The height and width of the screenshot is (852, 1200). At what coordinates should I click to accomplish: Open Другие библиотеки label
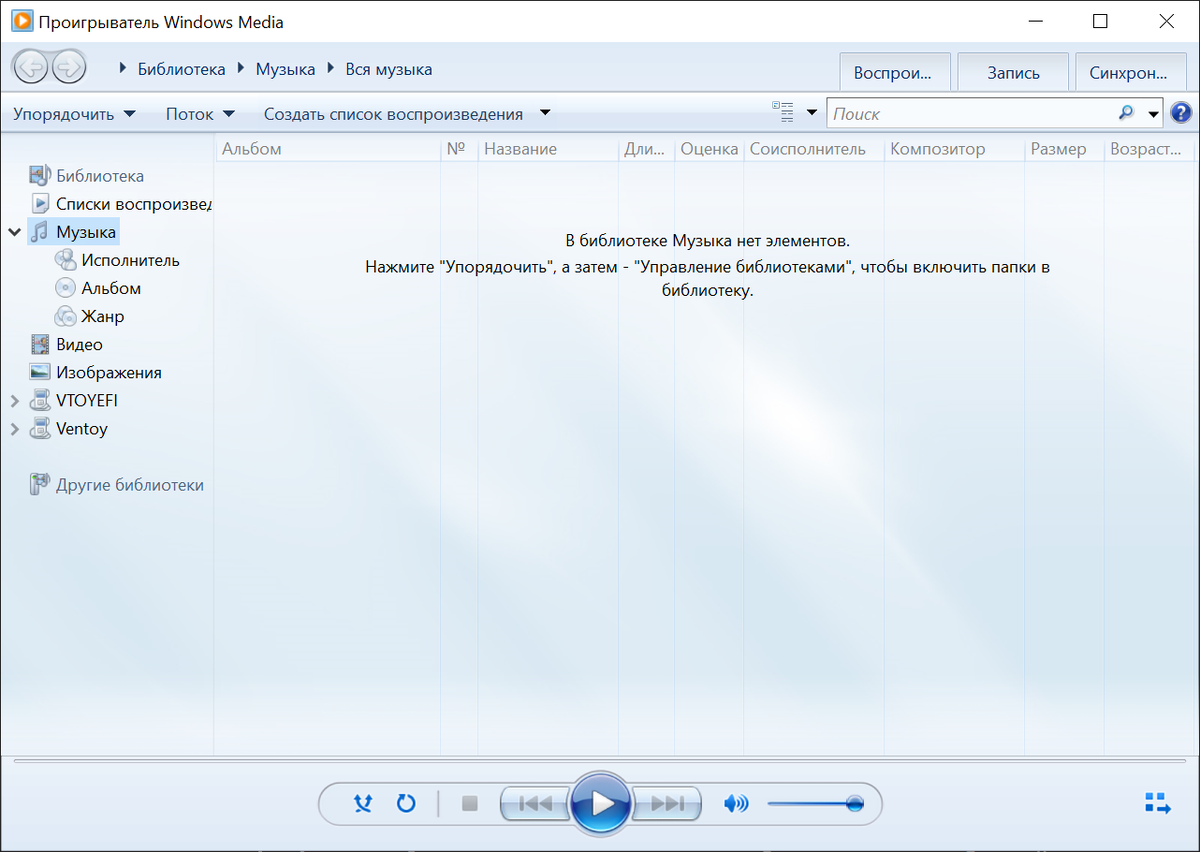[x=130, y=485]
